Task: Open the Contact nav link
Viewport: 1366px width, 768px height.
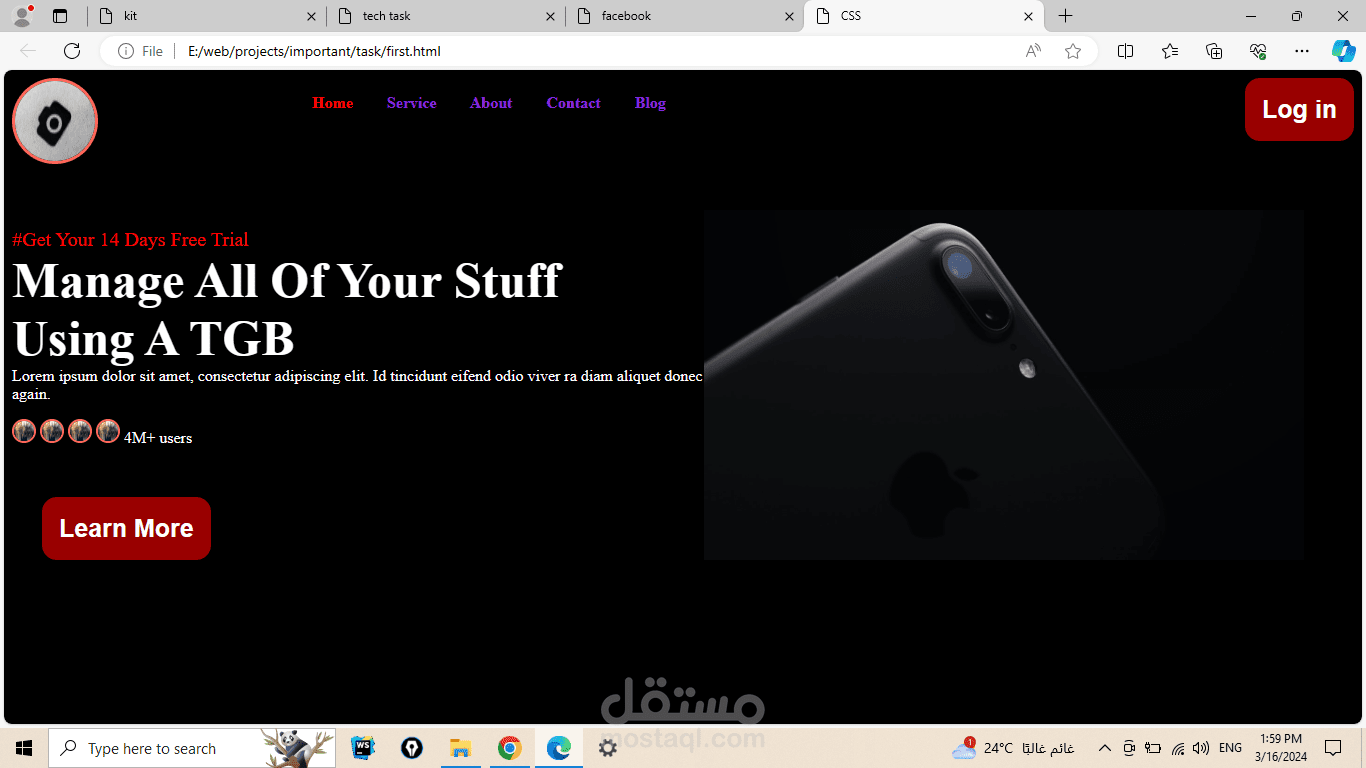Action: coord(574,103)
